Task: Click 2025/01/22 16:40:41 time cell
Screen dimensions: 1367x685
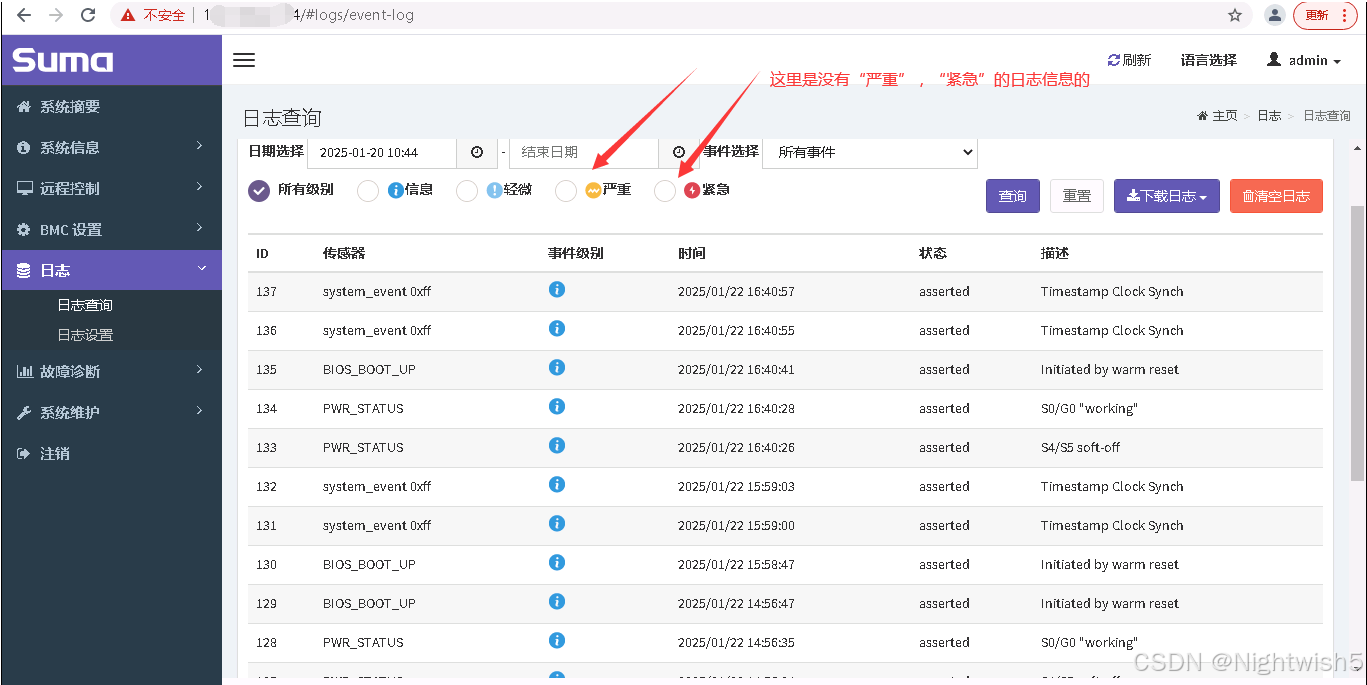Action: click(x=736, y=369)
